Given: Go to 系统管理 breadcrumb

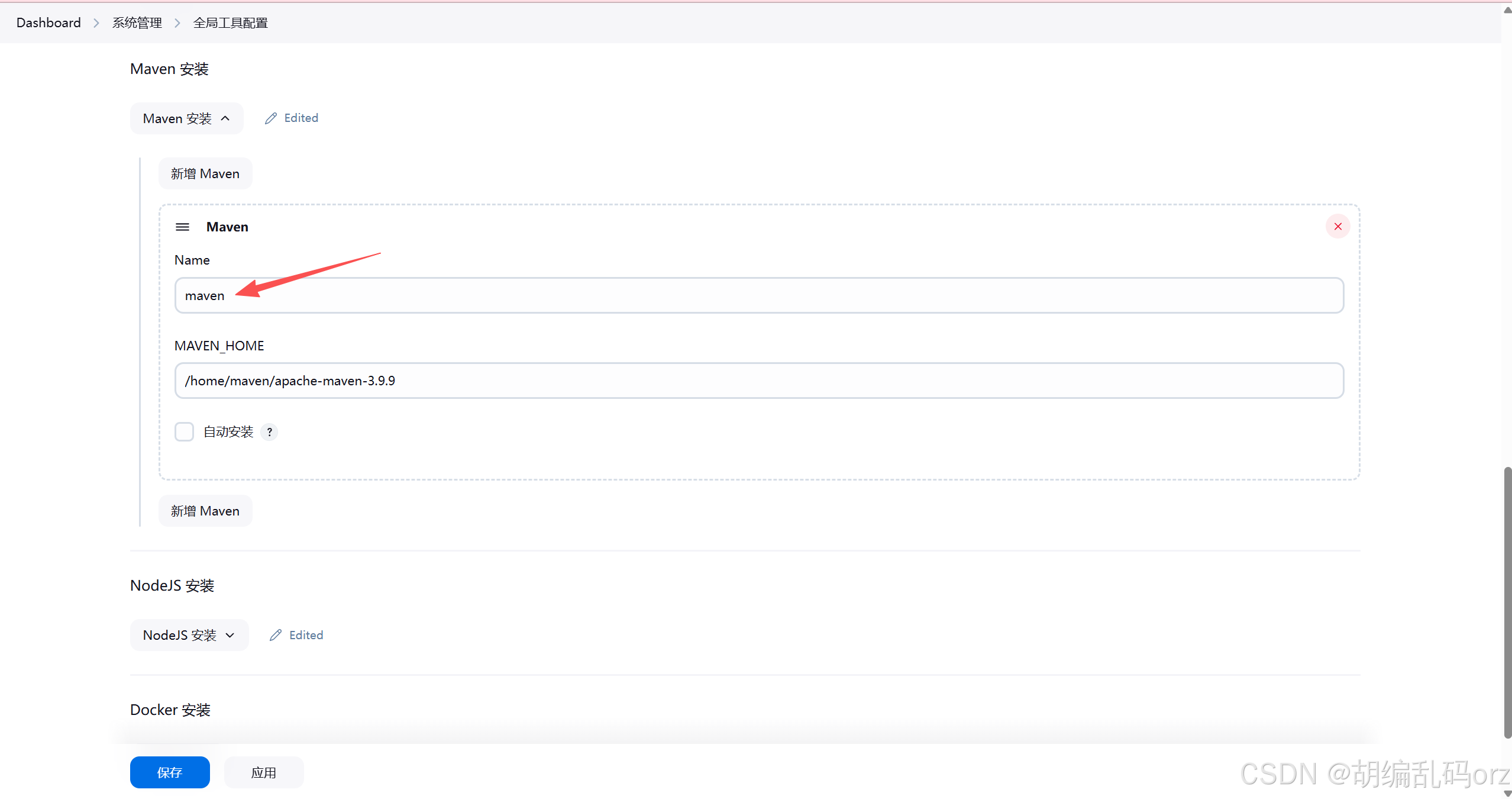Looking at the screenshot, I should pos(137,22).
